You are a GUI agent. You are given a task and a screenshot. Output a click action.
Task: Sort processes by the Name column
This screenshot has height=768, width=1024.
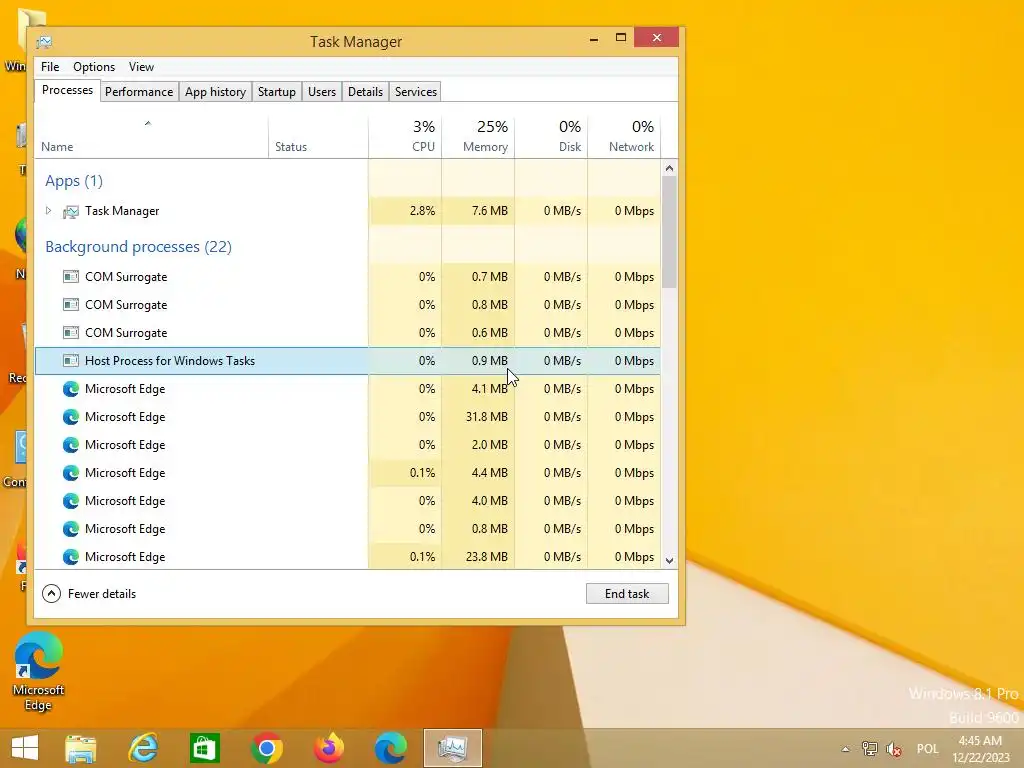coord(152,137)
